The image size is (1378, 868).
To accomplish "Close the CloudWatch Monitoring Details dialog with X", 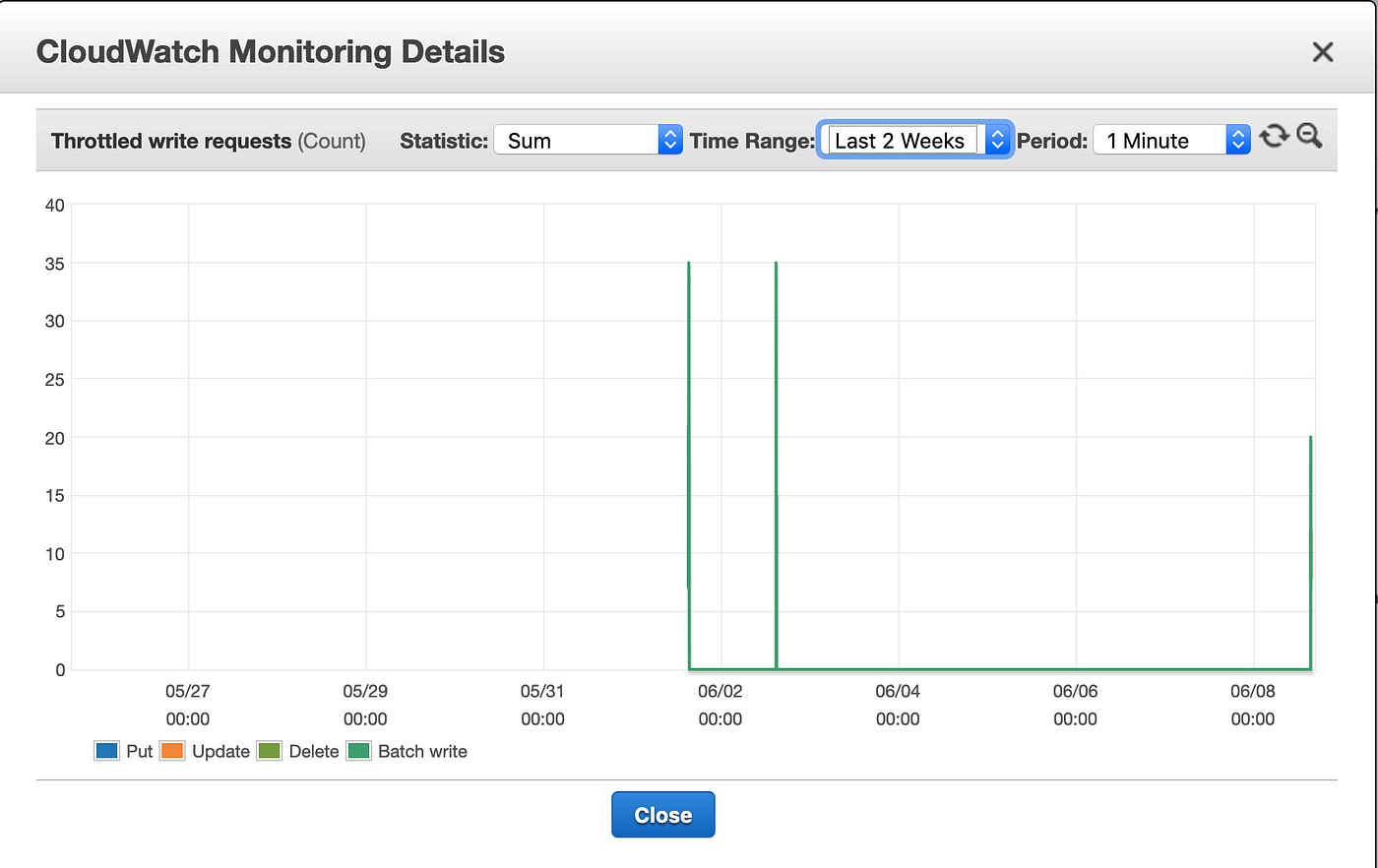I will (1323, 52).
